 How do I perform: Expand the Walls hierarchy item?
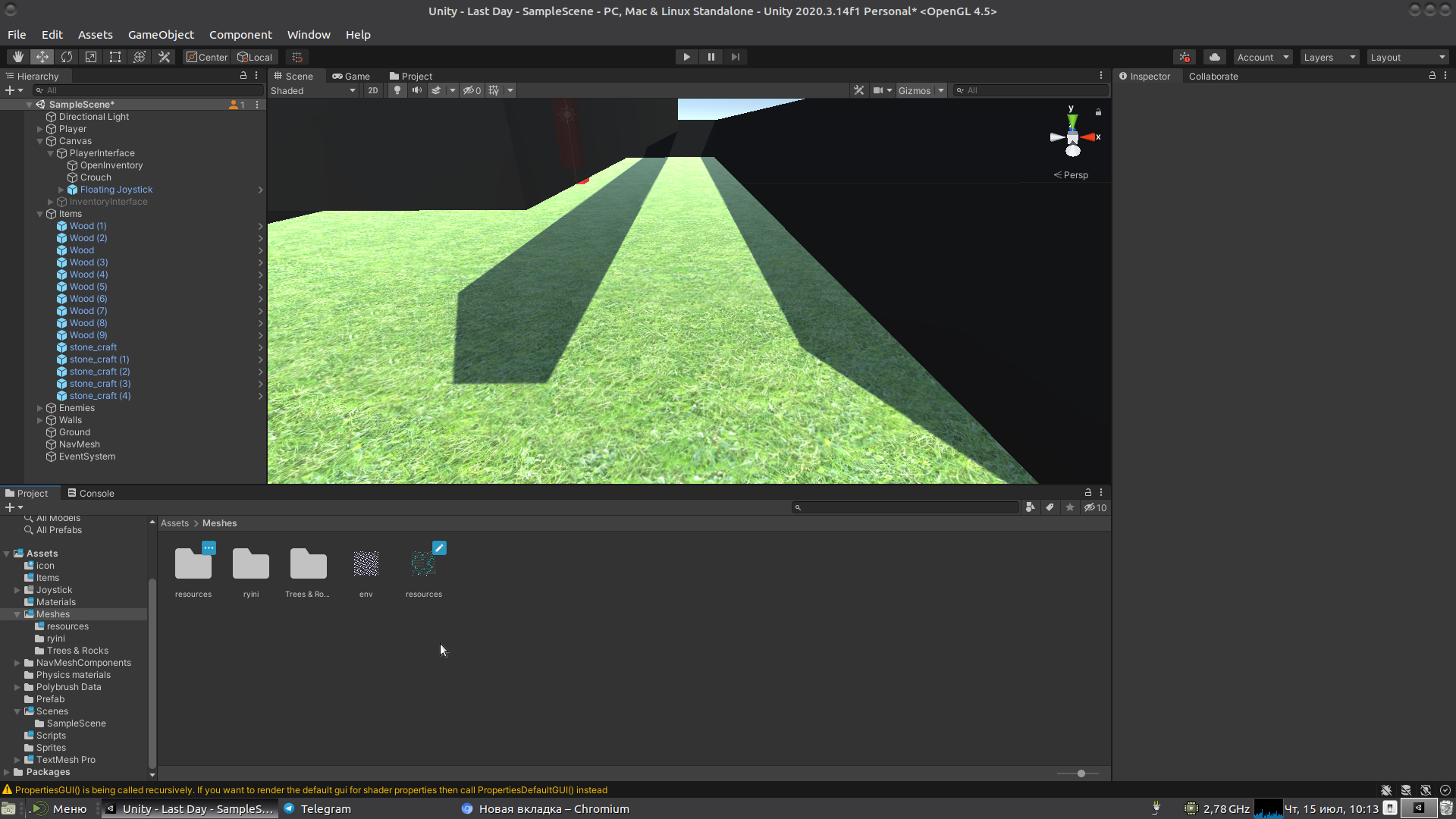pyautogui.click(x=40, y=420)
